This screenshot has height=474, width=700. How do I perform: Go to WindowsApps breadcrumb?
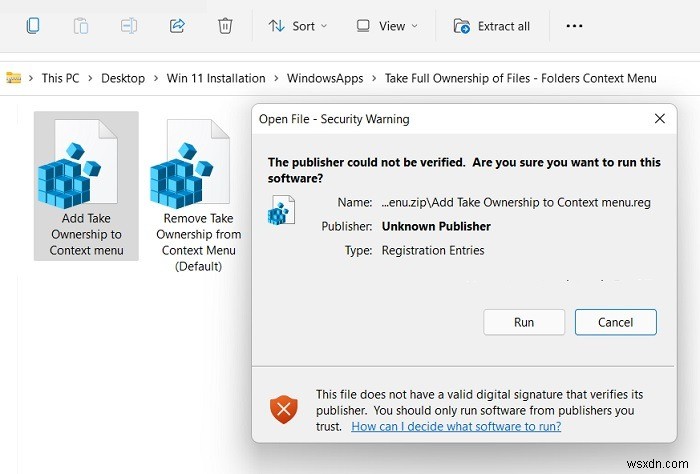pos(325,78)
